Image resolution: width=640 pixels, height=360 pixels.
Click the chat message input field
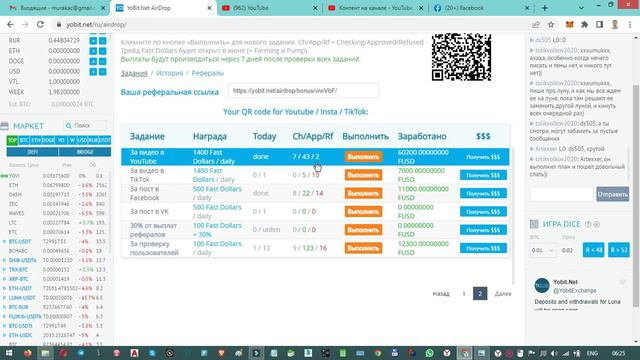coord(562,194)
